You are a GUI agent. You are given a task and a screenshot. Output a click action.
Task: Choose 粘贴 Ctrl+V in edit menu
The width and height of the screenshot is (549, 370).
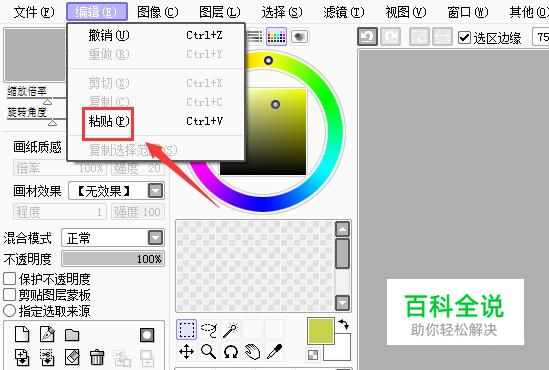point(156,121)
